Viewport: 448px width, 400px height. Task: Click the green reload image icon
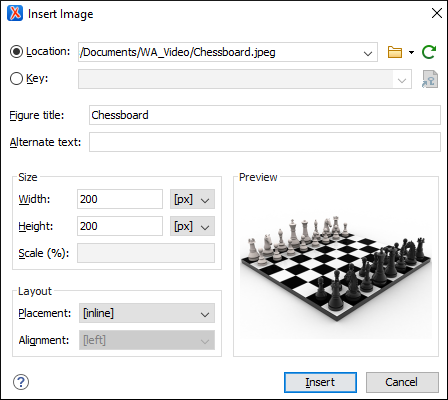pos(429,52)
